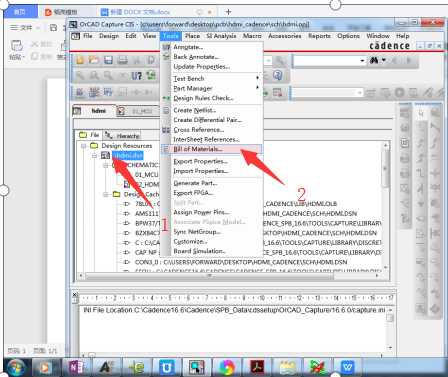Screen dimensions: 448x377
Task: Click the Zoom Out magnifier icon
Action: 108,75
